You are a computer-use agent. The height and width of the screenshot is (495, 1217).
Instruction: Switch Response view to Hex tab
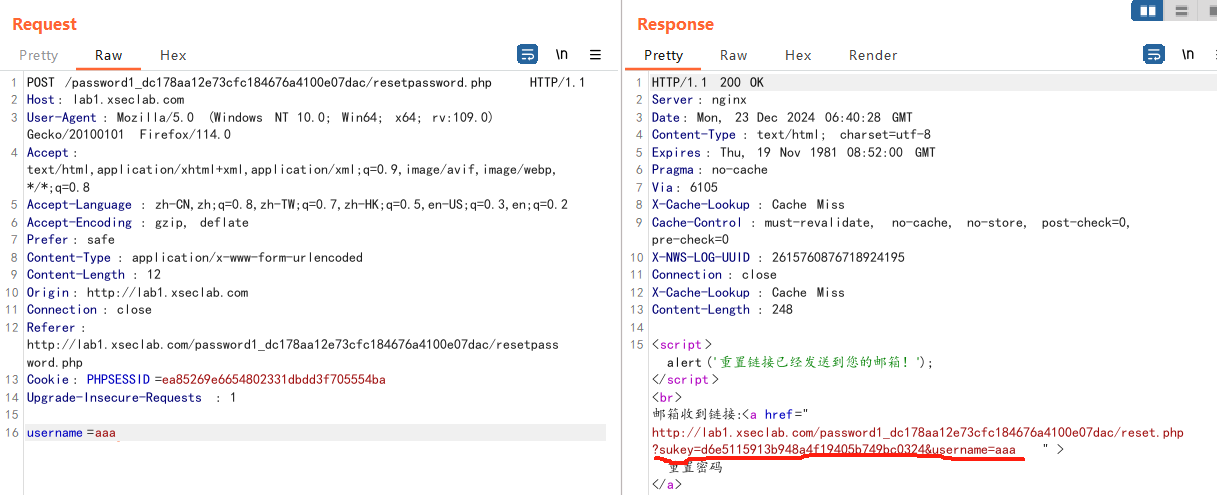point(798,55)
